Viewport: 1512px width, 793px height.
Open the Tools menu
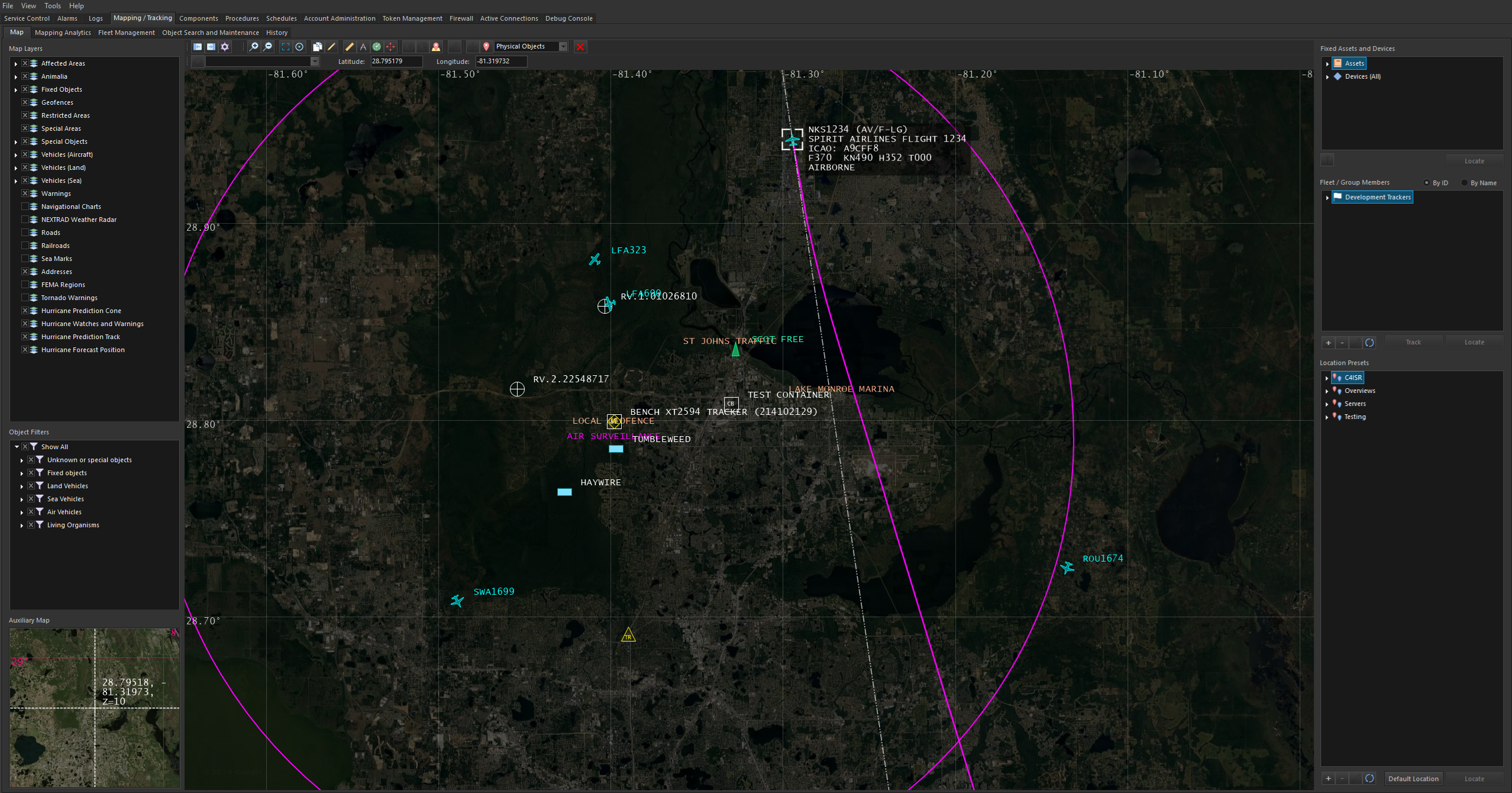(52, 6)
